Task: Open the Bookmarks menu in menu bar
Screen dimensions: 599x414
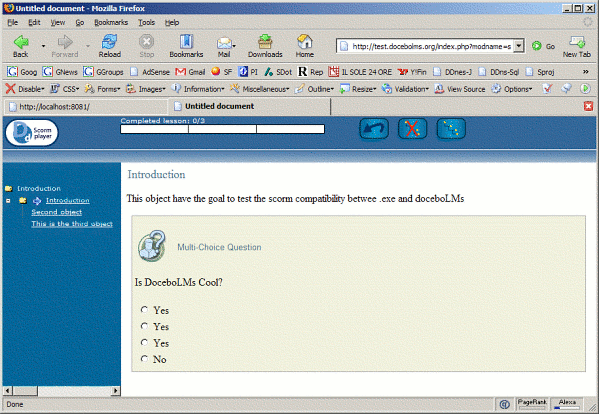Action: point(111,23)
